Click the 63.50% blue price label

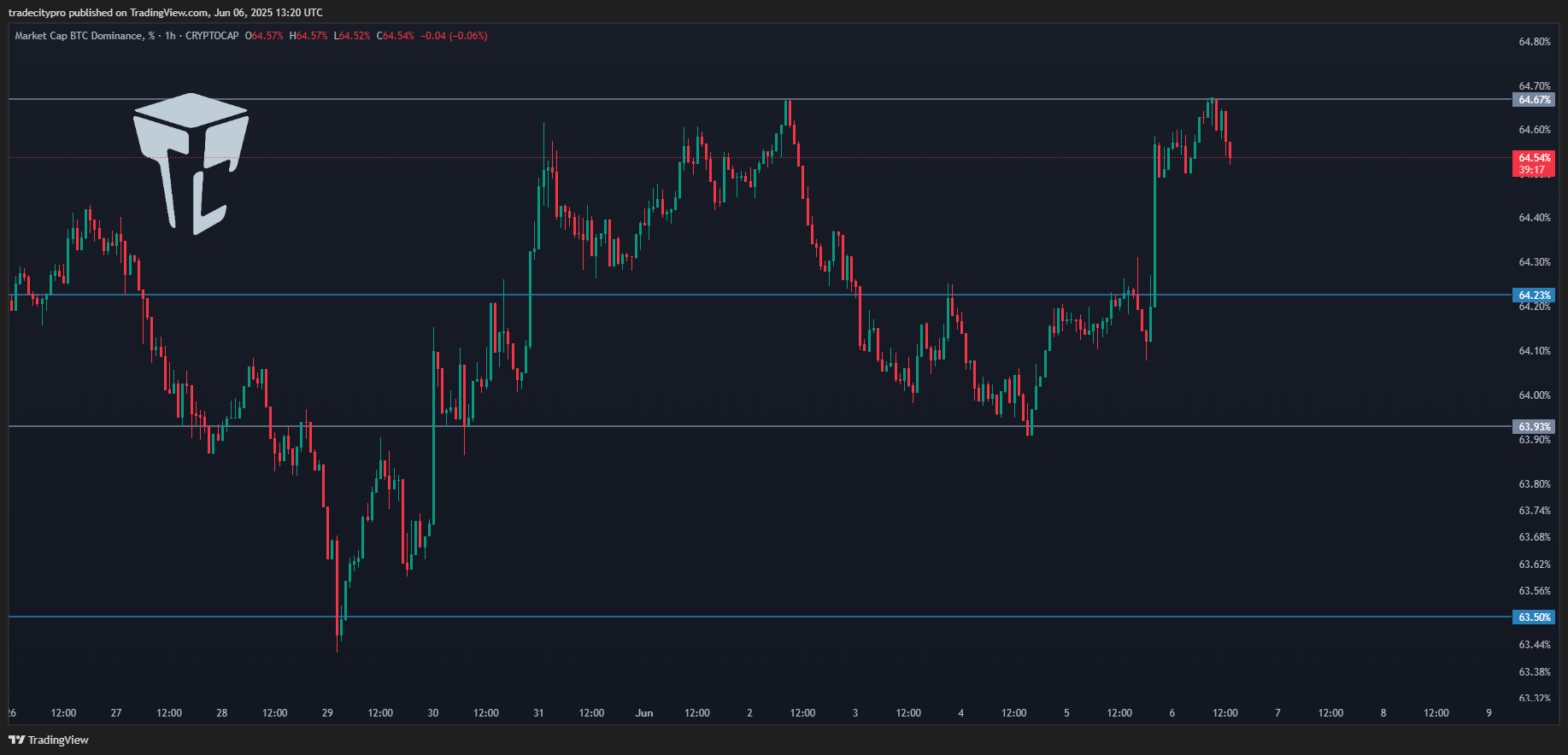[x=1535, y=617]
